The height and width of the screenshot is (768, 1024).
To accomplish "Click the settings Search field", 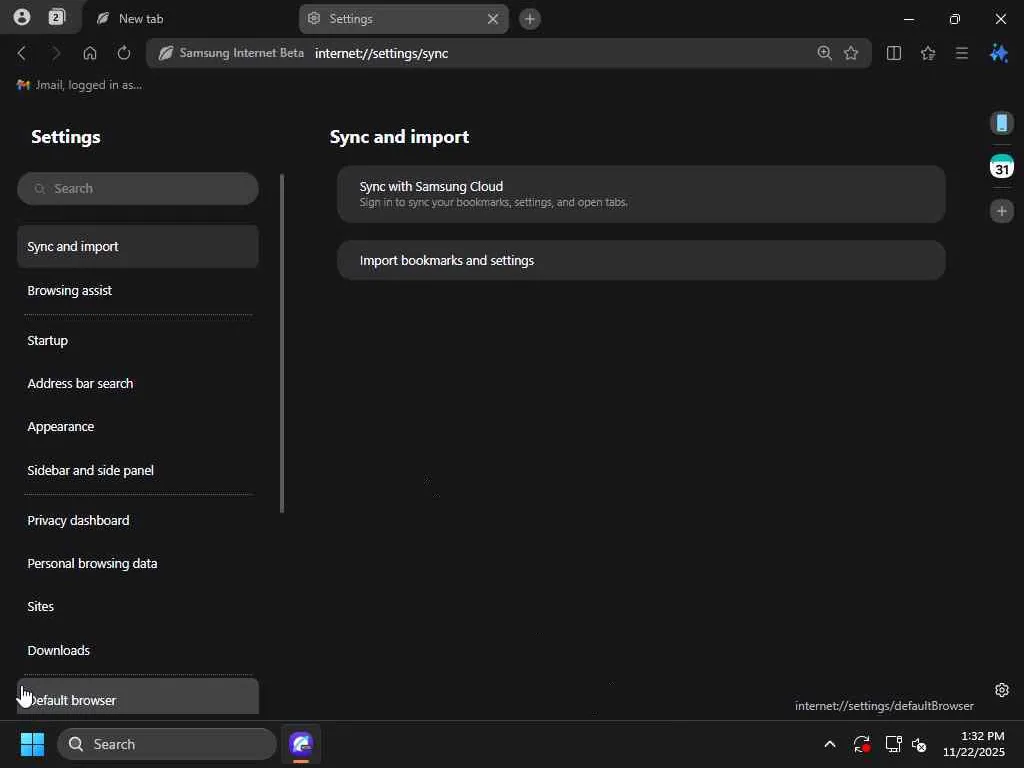I will 138,189.
